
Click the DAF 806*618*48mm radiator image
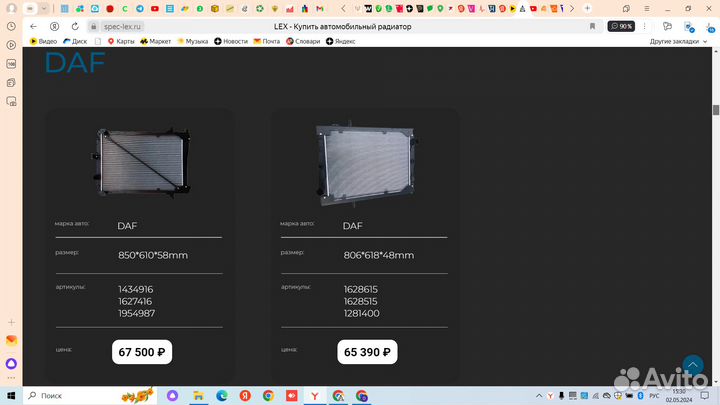click(x=366, y=164)
